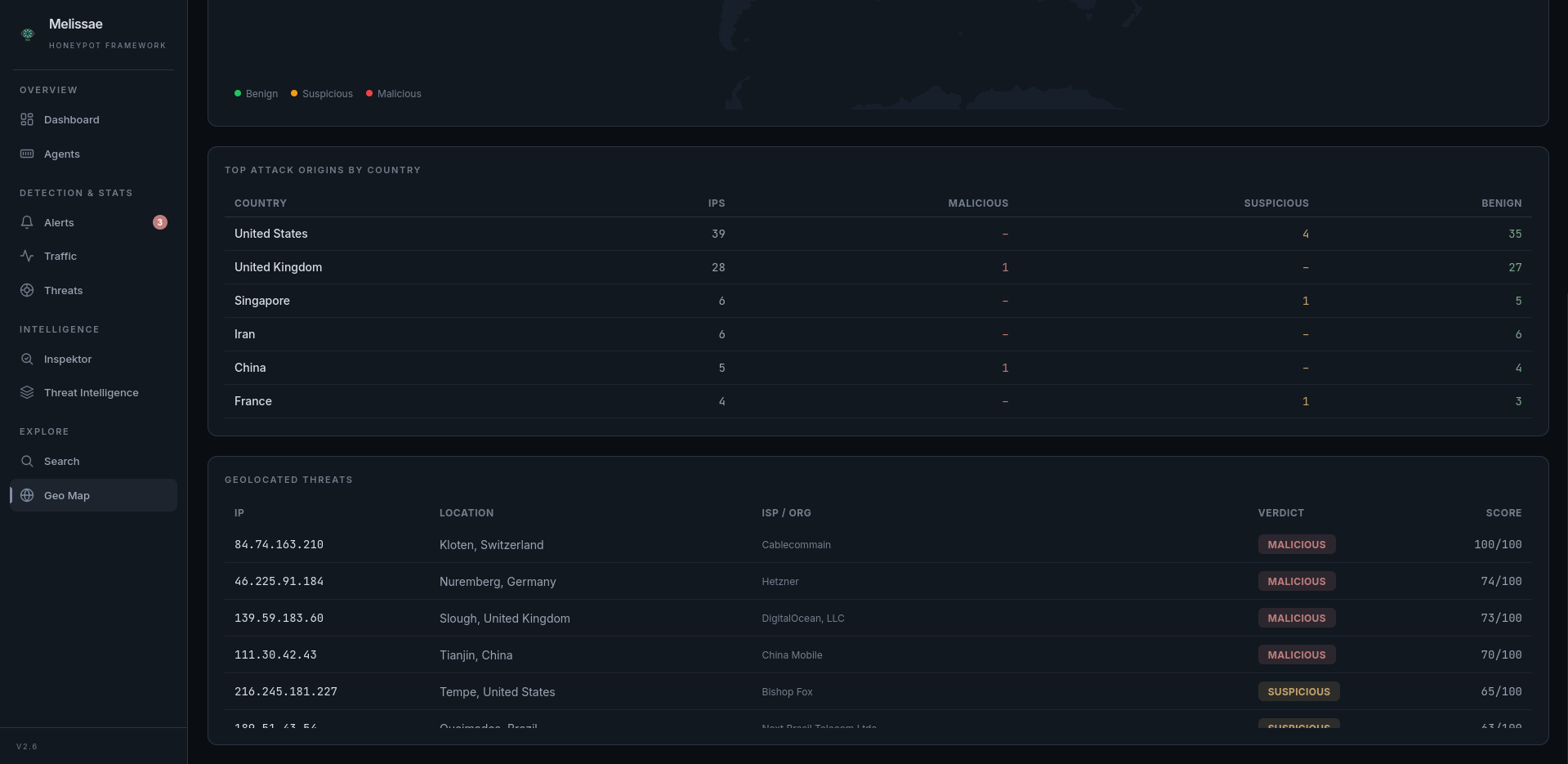This screenshot has width=1568, height=764.
Task: Click the red Malicious legend dot
Action: point(369,93)
